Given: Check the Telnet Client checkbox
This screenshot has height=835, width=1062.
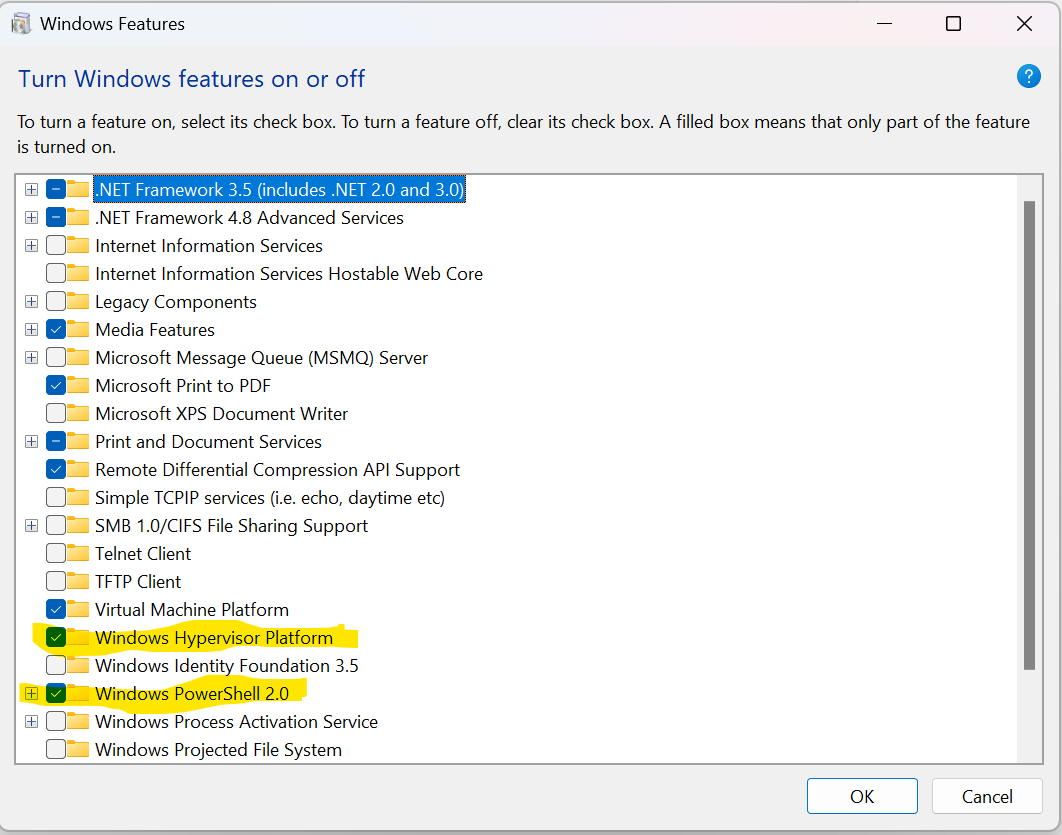Looking at the screenshot, I should (56, 553).
